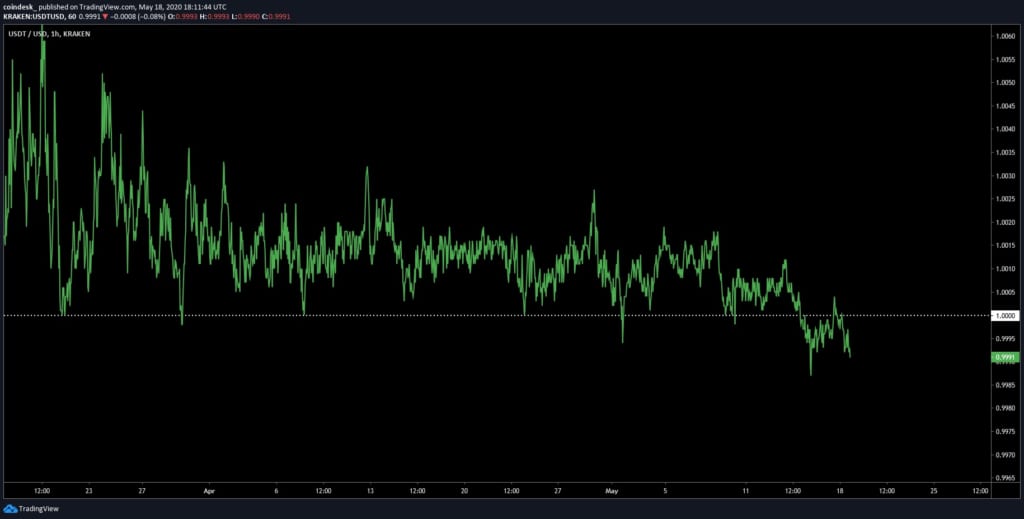
Task: Click the 'Apr' label on time axis
Action: click(209, 491)
